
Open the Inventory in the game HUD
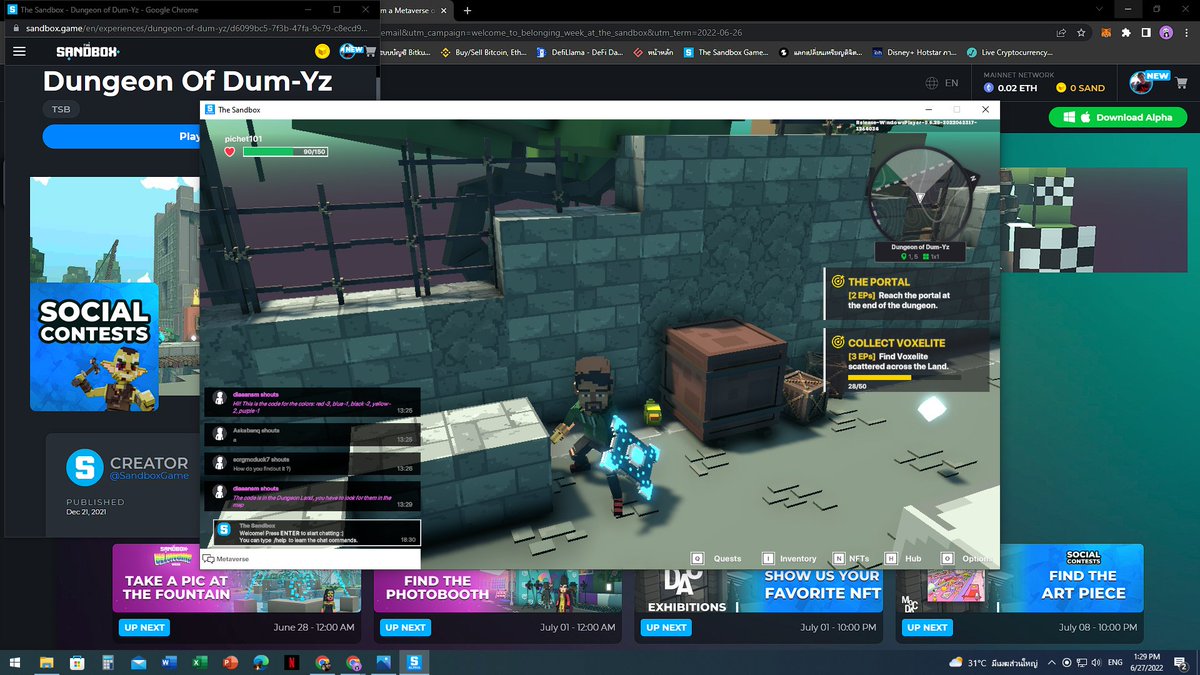point(789,558)
